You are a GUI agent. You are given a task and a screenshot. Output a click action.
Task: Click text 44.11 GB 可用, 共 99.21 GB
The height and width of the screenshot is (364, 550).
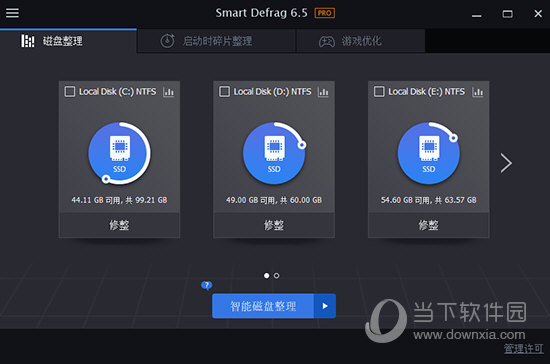point(119,200)
